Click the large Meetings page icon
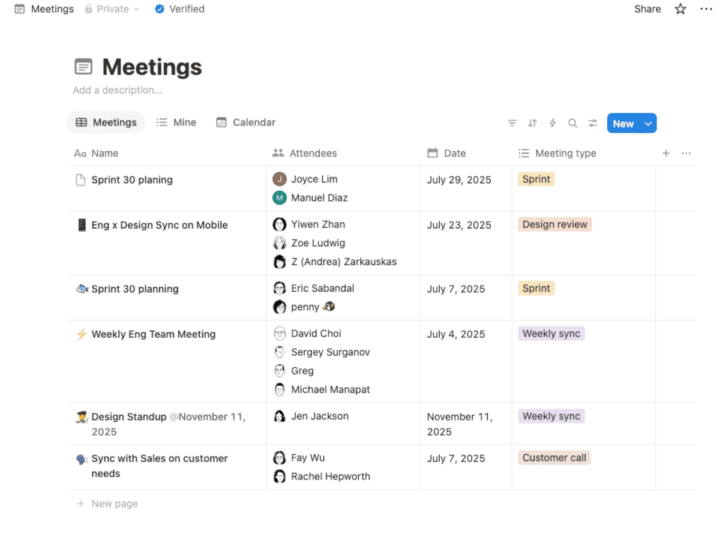Viewport: 720px width, 540px height. [83, 67]
